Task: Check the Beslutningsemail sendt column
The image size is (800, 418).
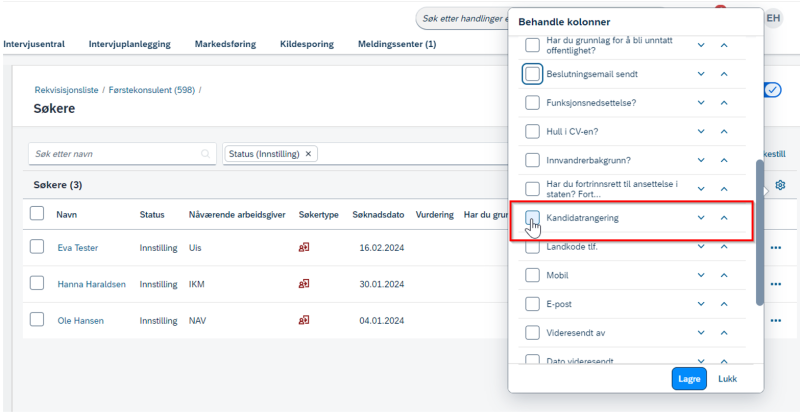Action: click(532, 74)
